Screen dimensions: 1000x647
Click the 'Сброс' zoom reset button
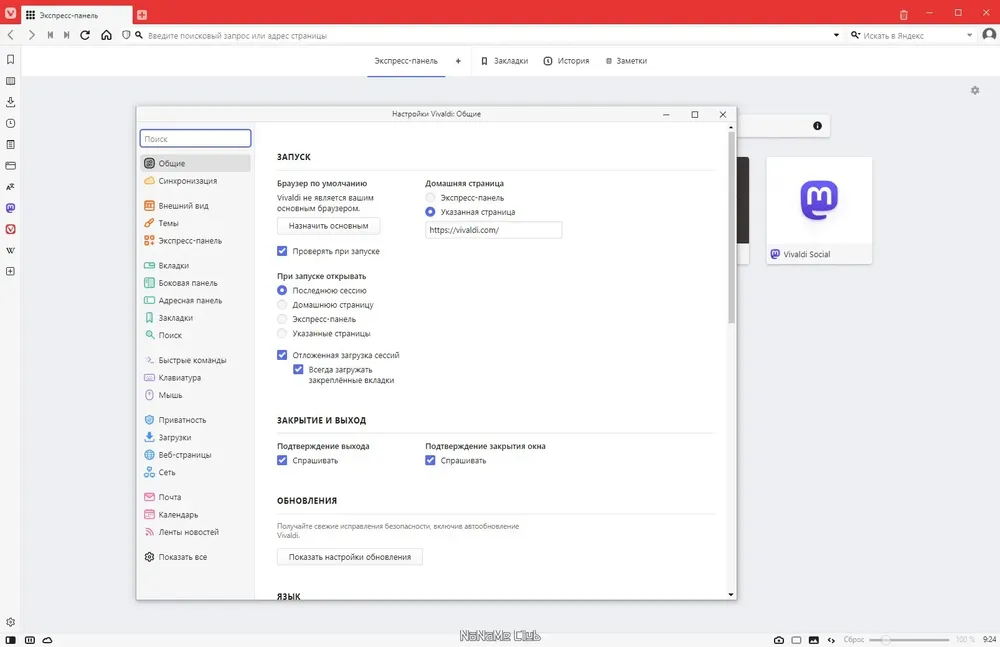pos(853,639)
